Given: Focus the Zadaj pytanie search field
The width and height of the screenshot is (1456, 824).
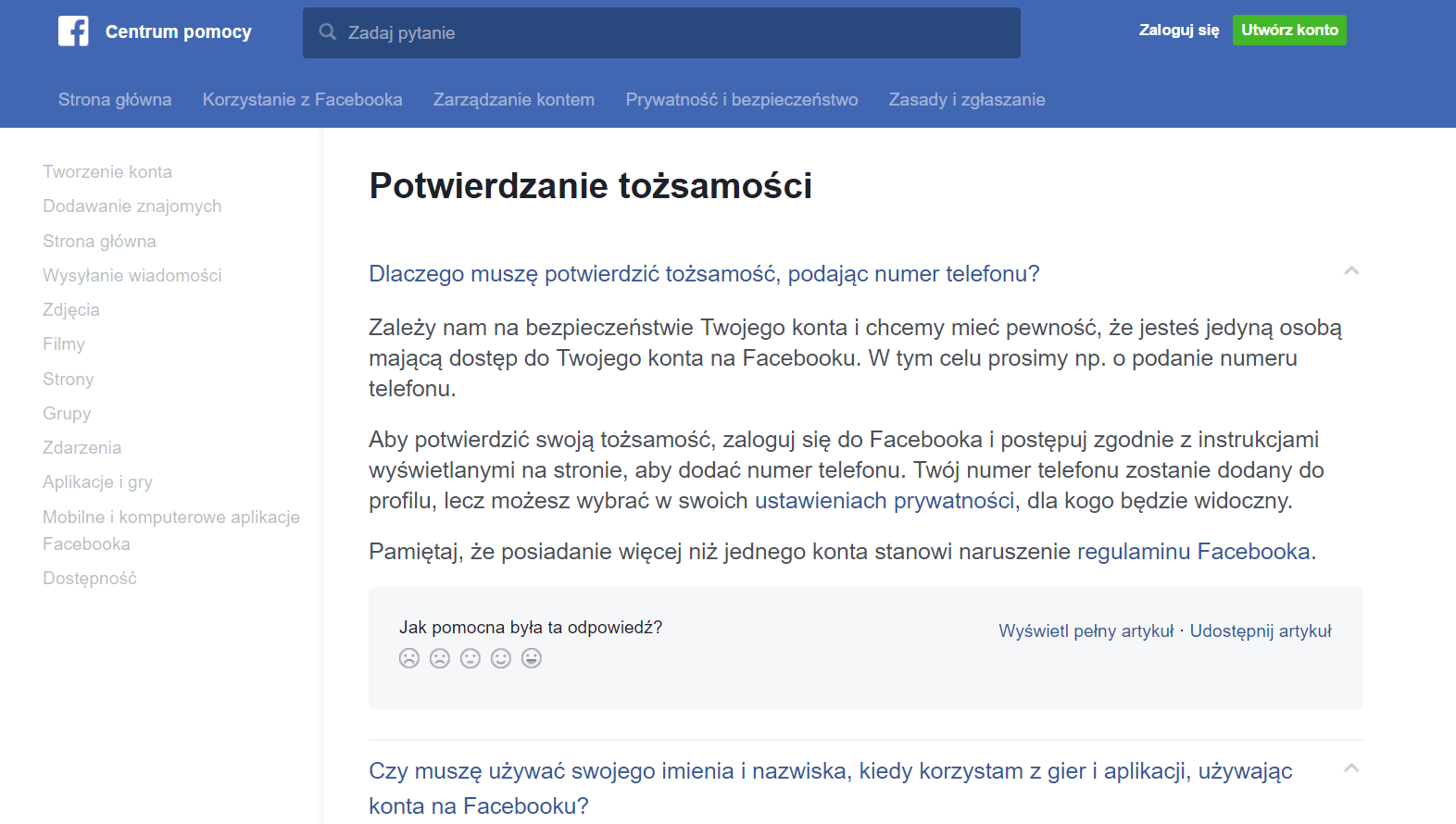Looking at the screenshot, I should click(x=661, y=33).
